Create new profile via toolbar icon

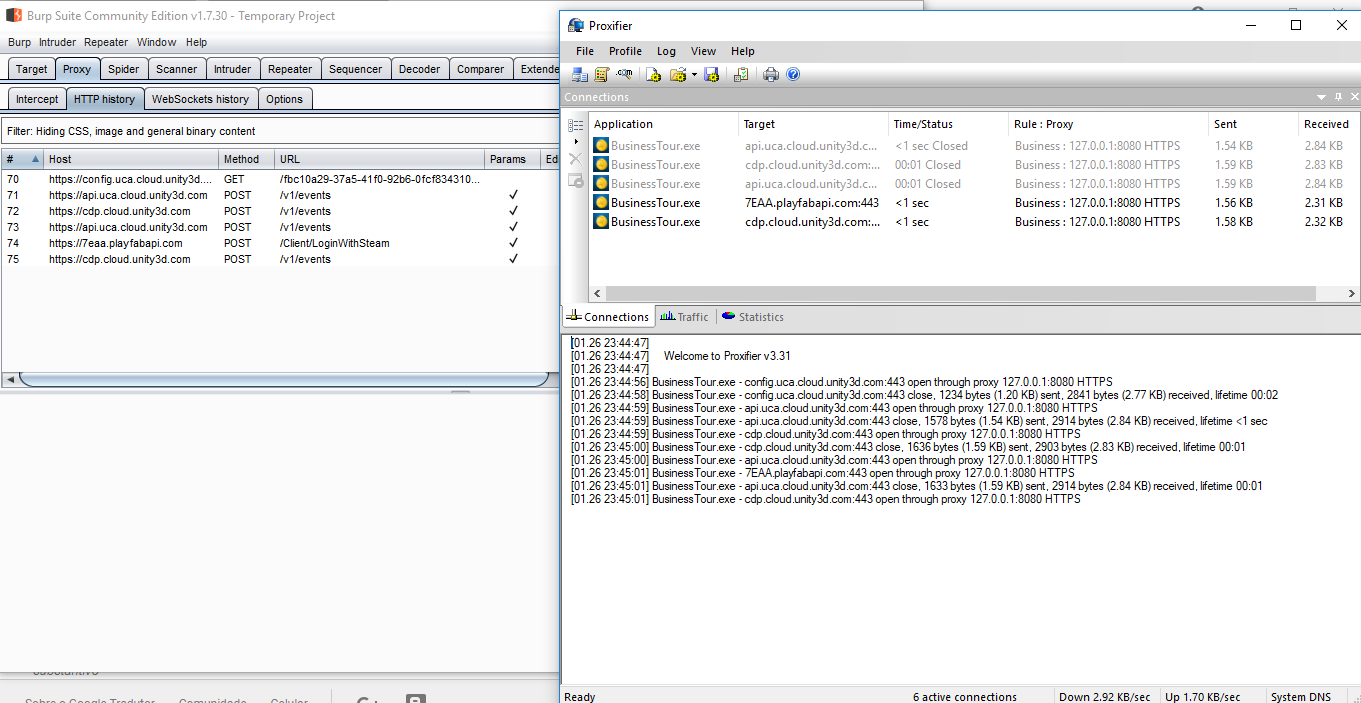(653, 74)
